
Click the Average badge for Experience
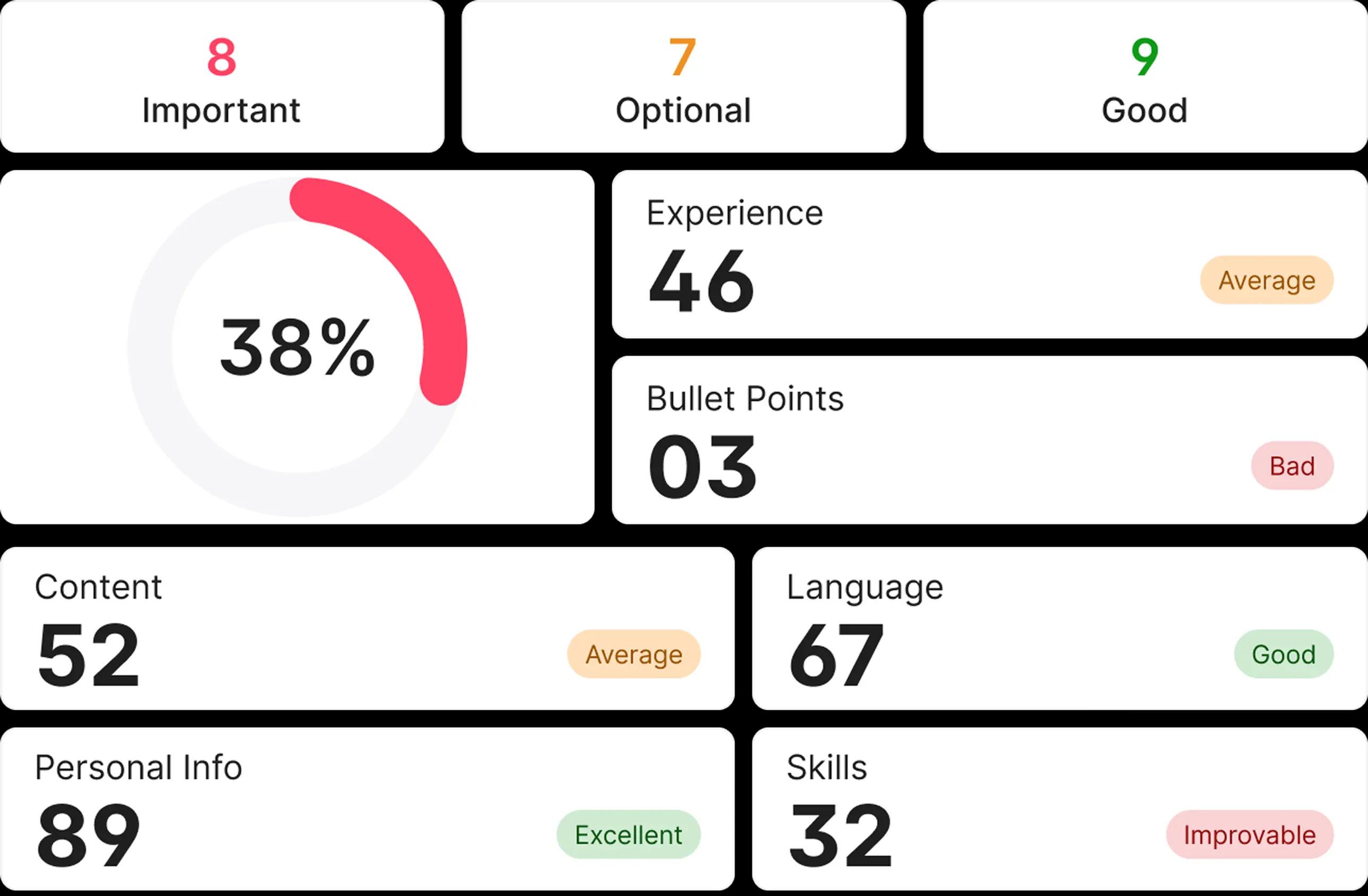pyautogui.click(x=1266, y=280)
